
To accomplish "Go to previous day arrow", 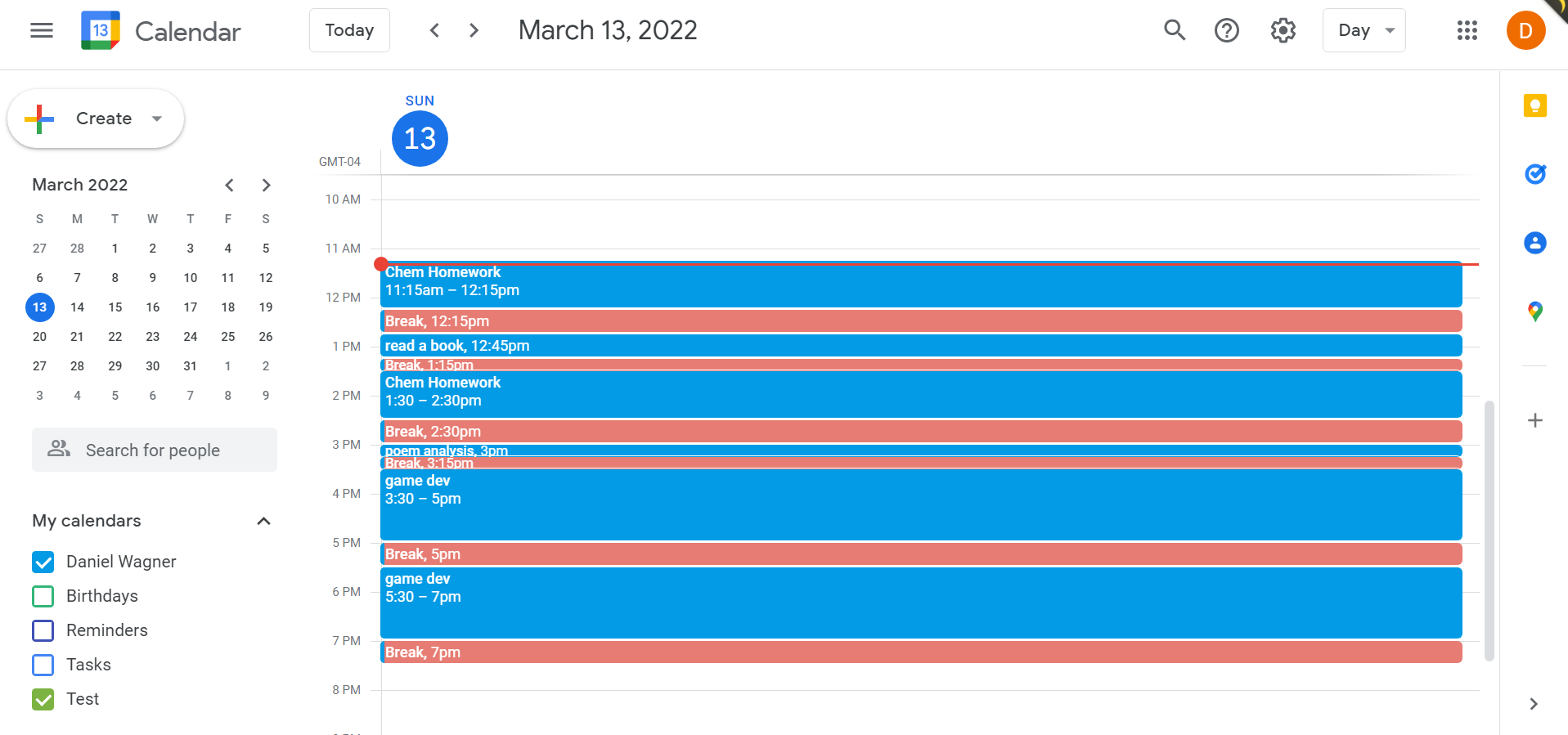I will (434, 30).
